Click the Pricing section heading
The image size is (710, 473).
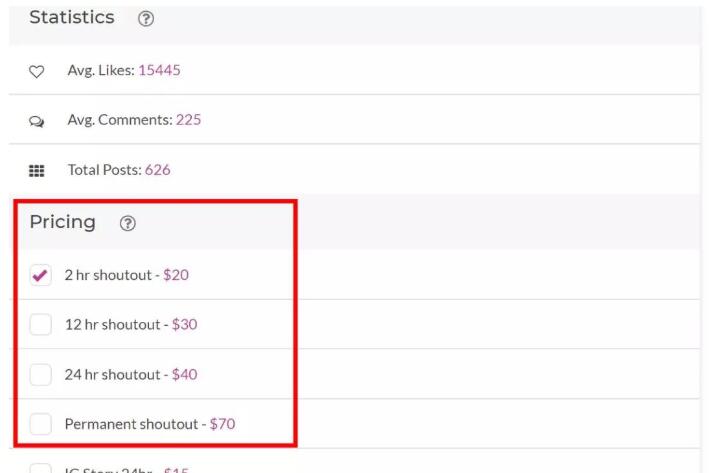pyautogui.click(x=62, y=222)
